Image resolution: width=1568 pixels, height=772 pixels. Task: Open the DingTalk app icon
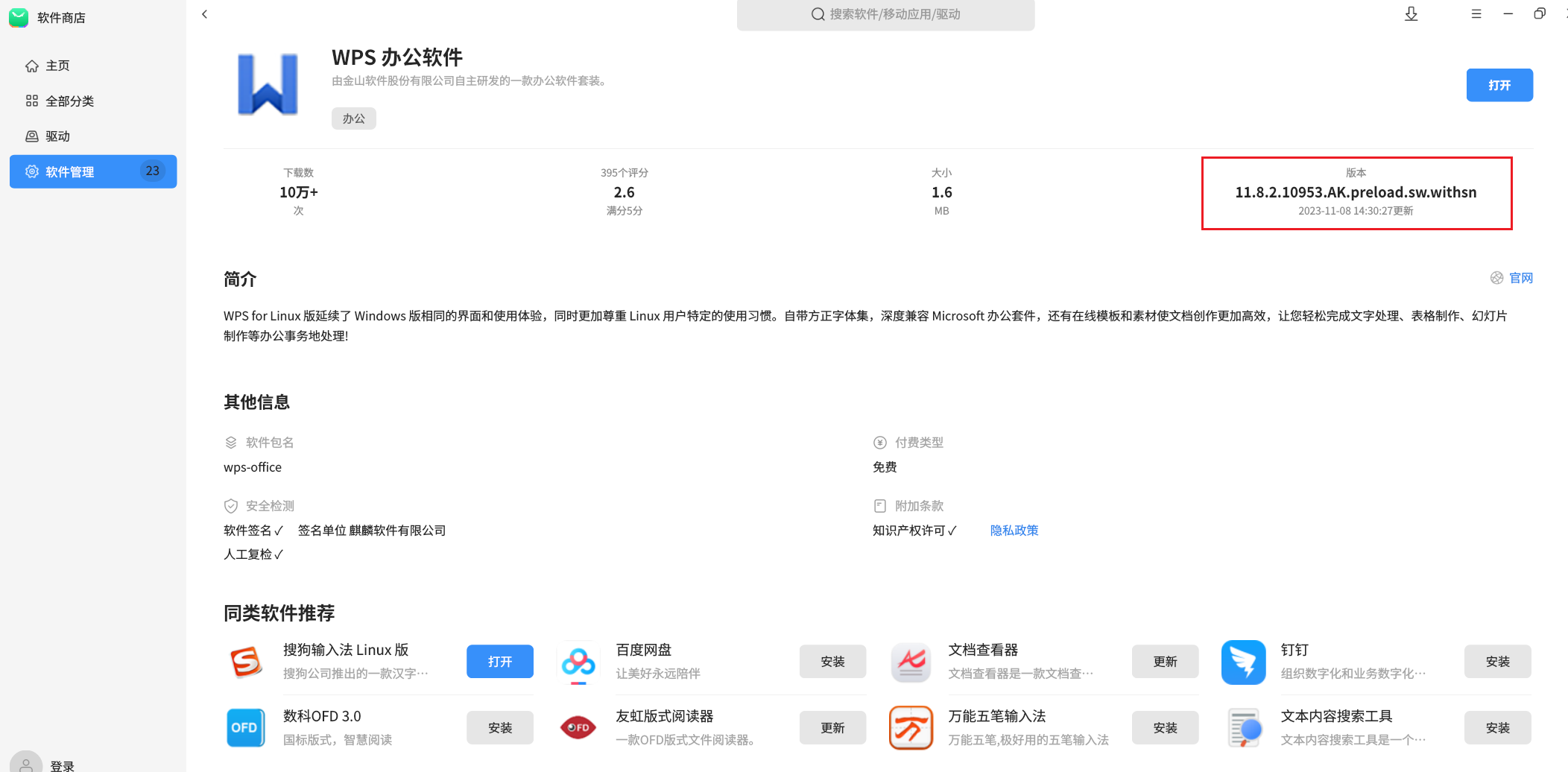[1243, 662]
